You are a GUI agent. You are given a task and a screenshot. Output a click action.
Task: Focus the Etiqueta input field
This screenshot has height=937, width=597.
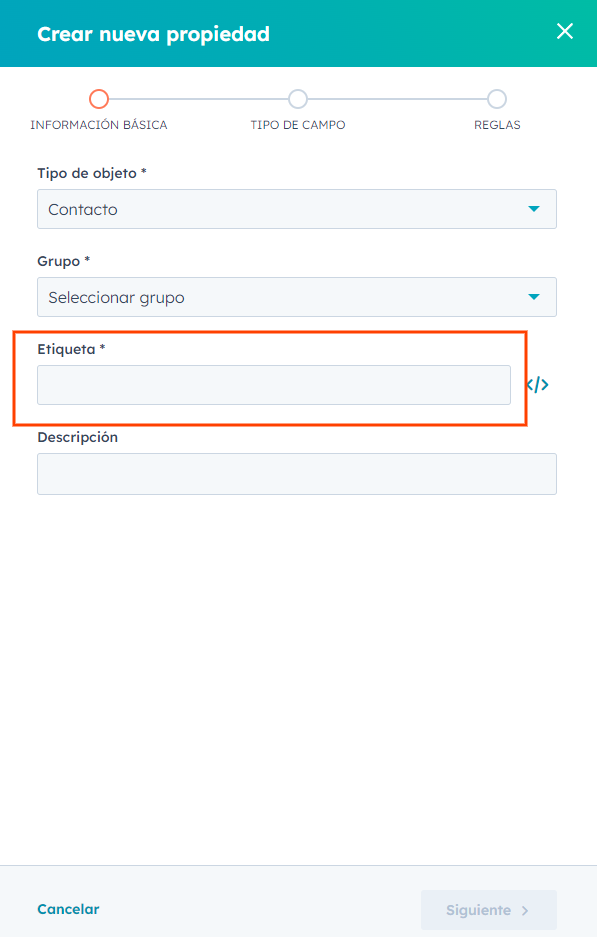point(274,385)
